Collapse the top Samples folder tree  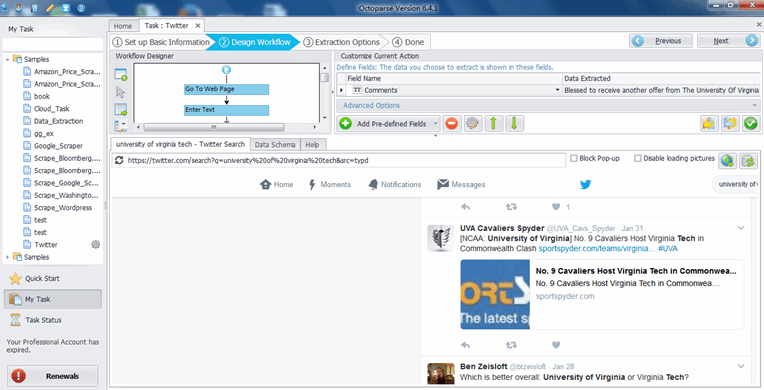(8, 59)
